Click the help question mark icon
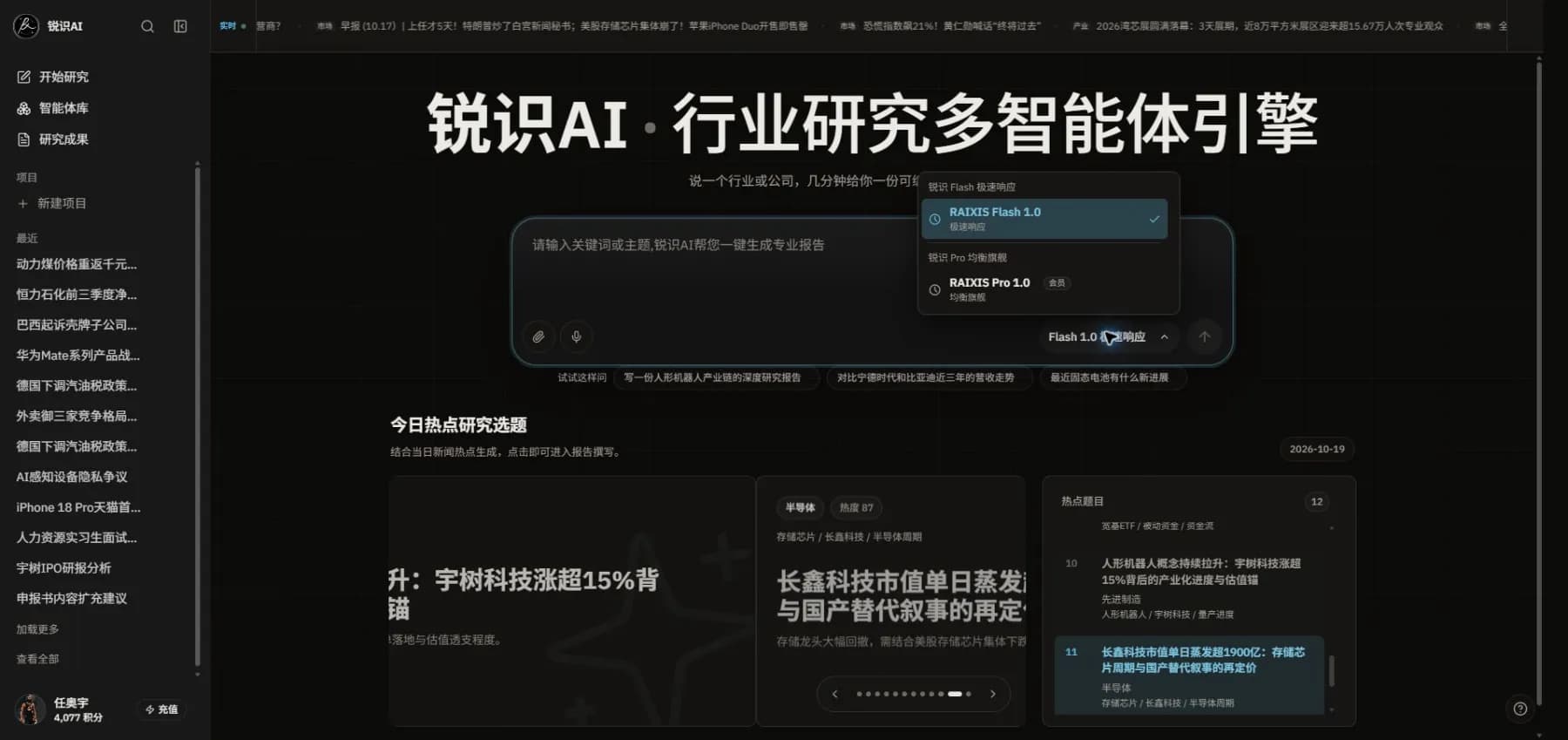The width and height of the screenshot is (1568, 740). coord(1520,709)
